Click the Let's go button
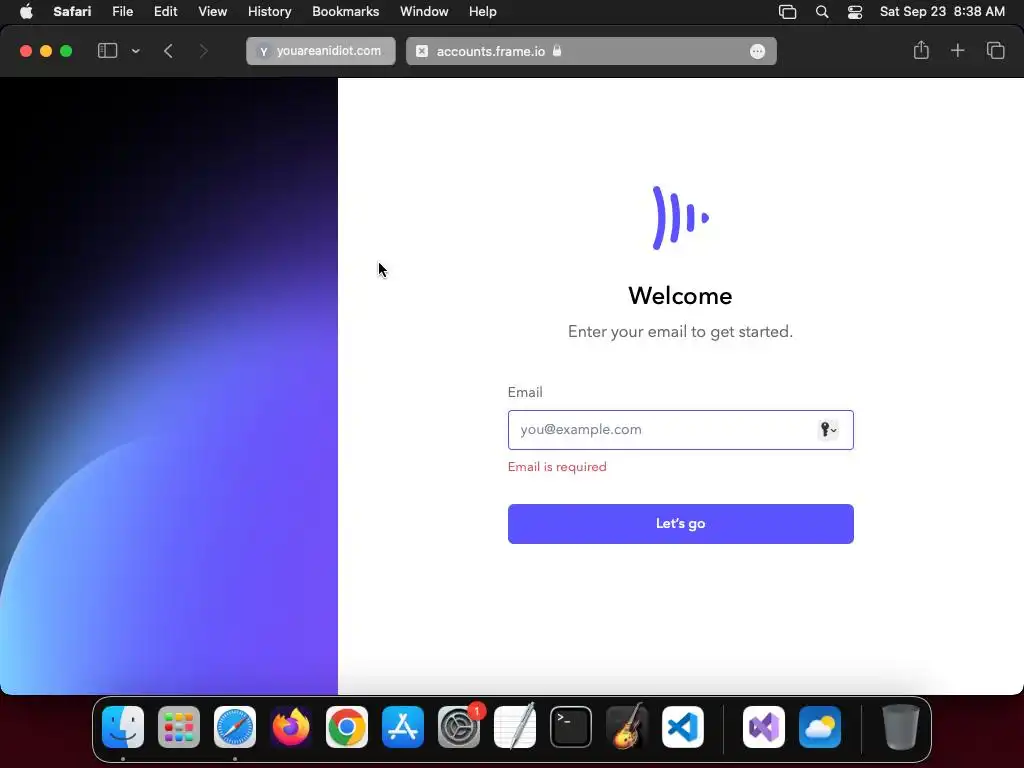This screenshot has width=1024, height=768. click(680, 524)
